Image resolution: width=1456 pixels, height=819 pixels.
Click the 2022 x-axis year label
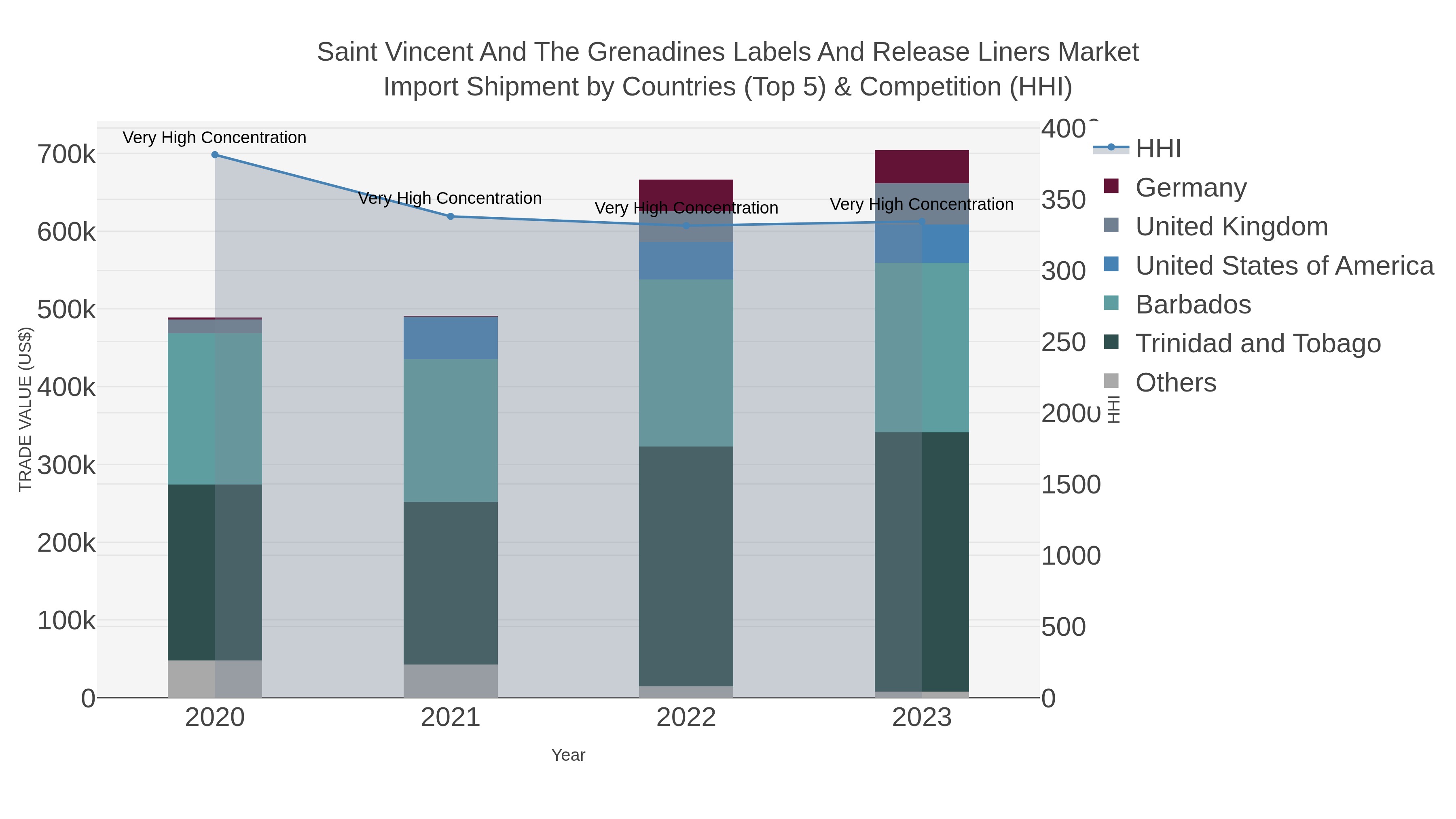(686, 718)
